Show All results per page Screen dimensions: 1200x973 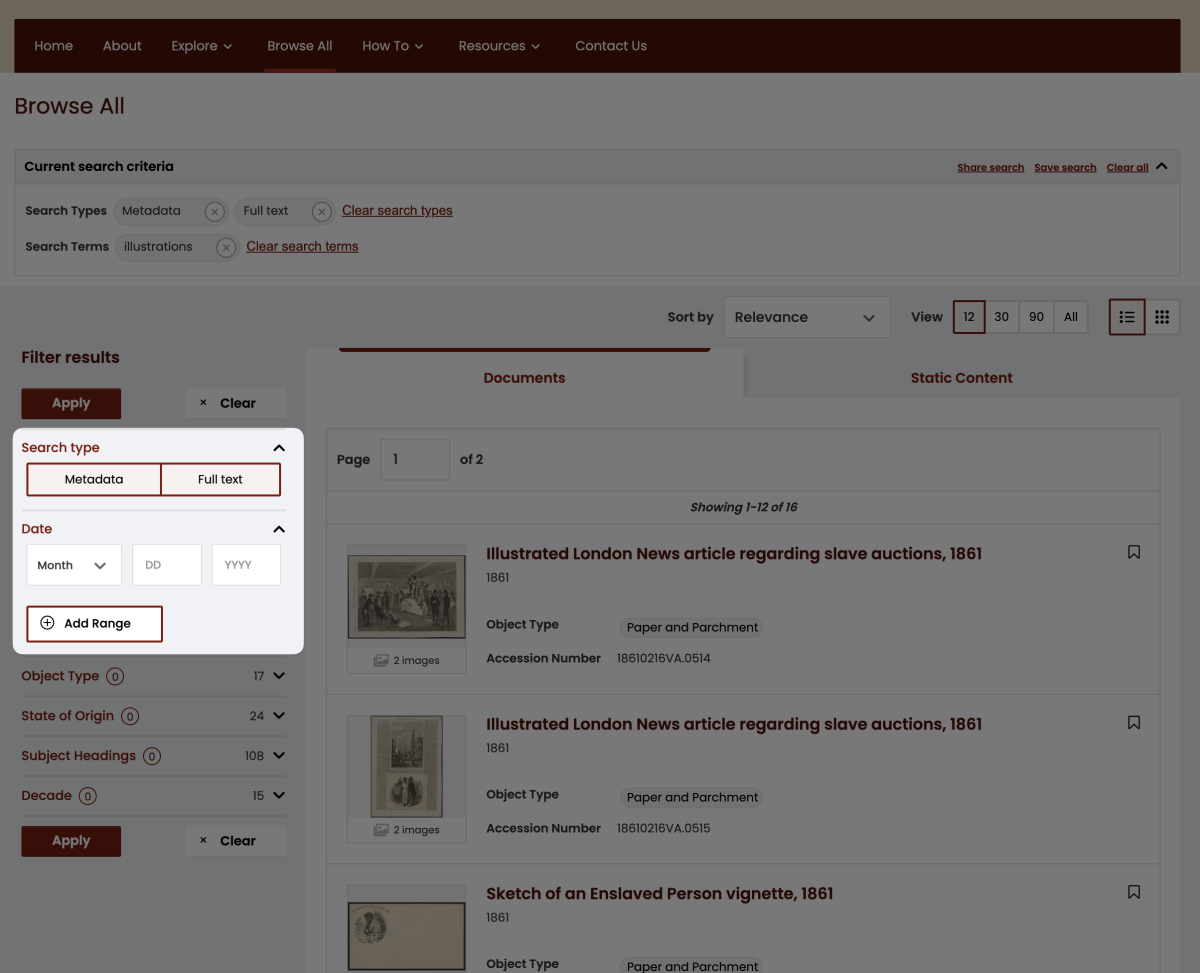pyautogui.click(x=1071, y=317)
